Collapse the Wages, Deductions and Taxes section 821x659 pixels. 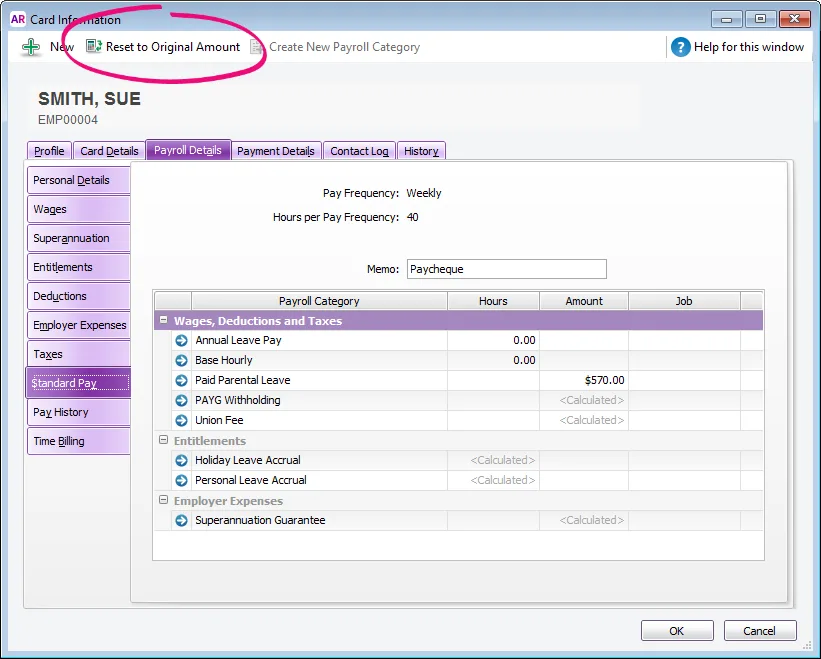point(163,320)
